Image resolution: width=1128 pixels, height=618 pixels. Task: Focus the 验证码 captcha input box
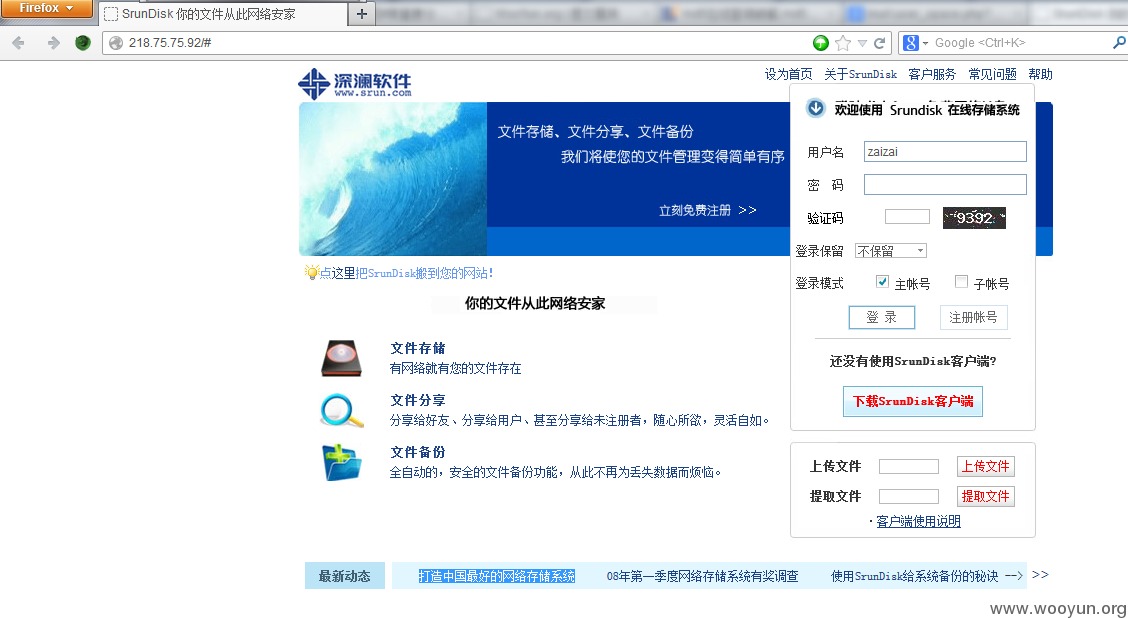tap(907, 217)
